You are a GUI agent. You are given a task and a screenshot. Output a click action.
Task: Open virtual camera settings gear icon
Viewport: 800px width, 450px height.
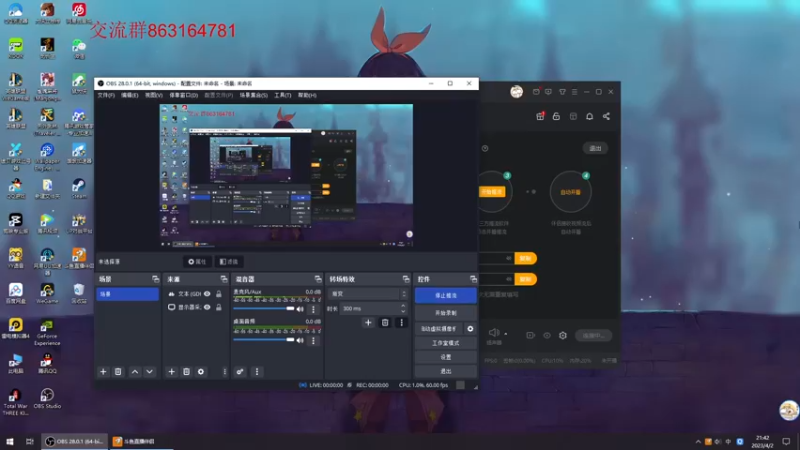pos(470,329)
